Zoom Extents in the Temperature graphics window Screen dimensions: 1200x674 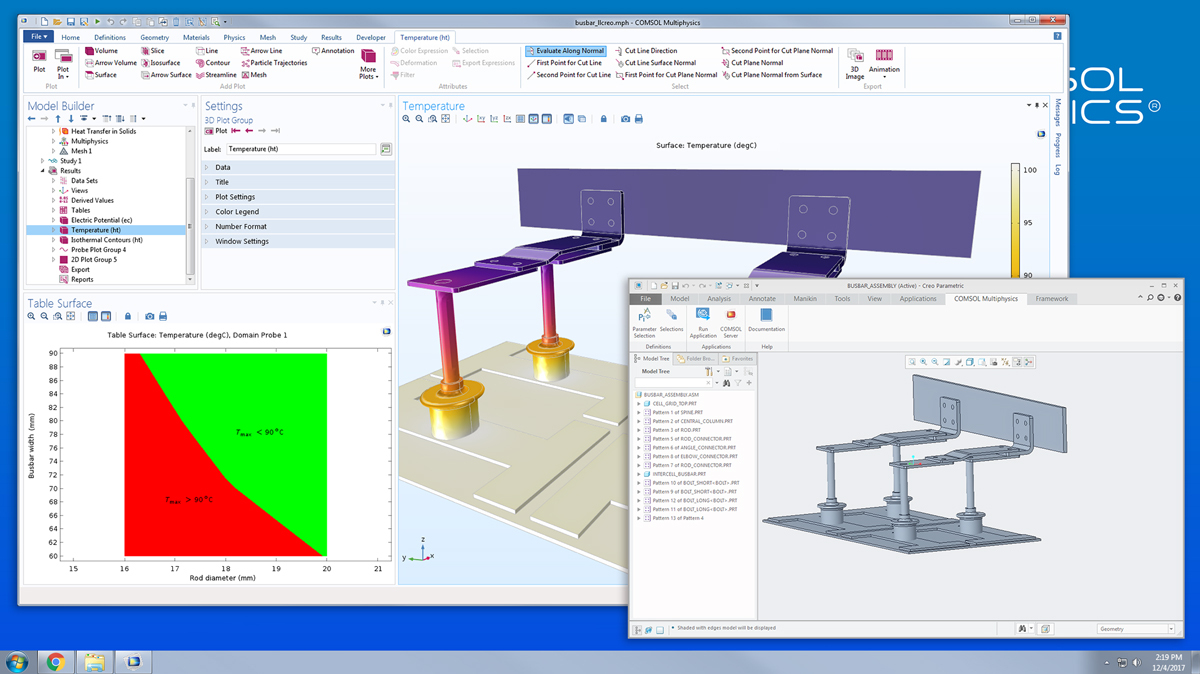(445, 118)
